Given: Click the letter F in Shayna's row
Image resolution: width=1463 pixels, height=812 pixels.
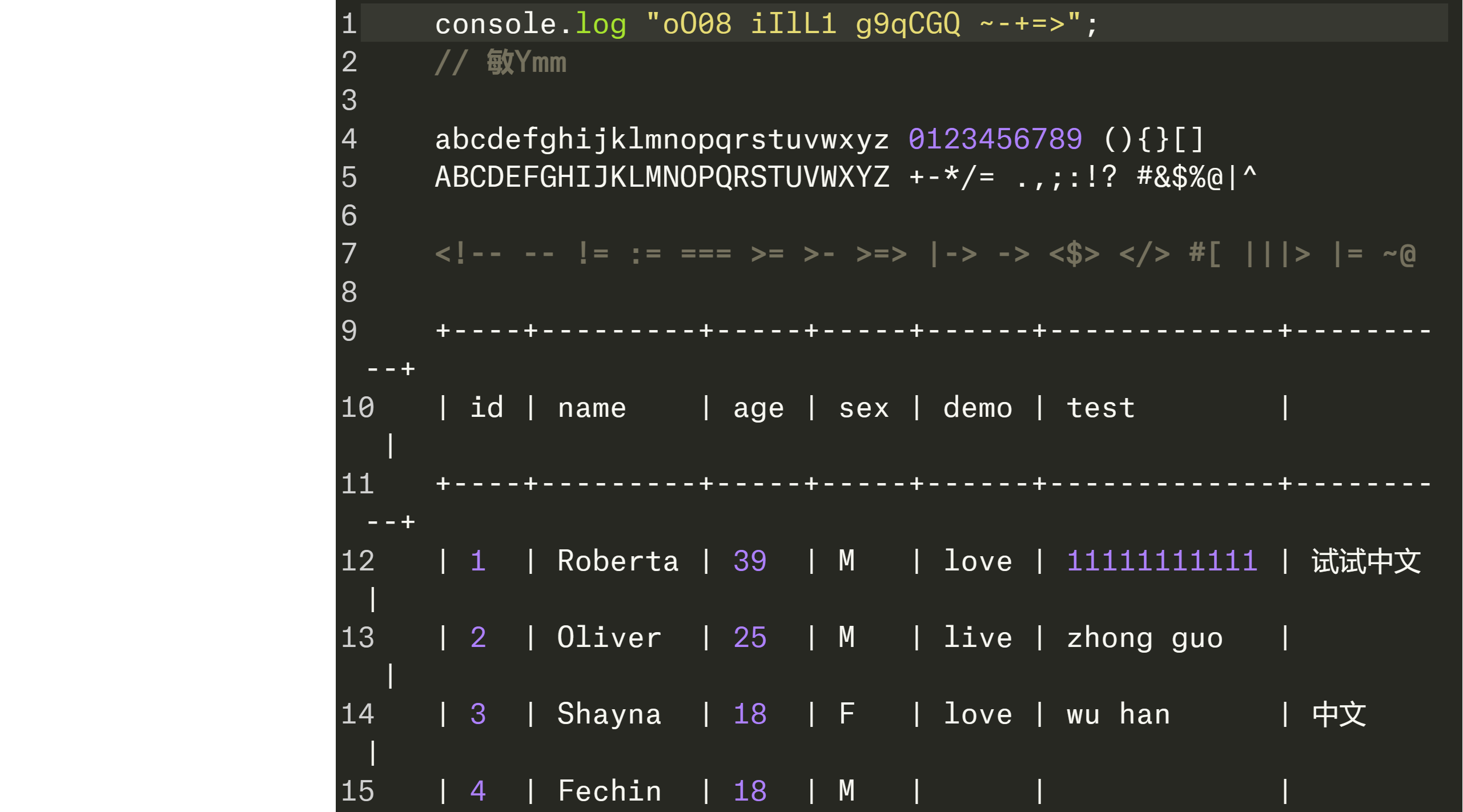Looking at the screenshot, I should point(847,714).
